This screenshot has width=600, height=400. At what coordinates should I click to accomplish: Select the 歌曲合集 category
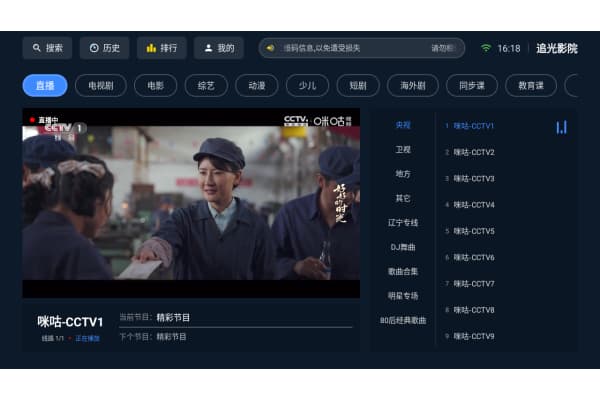point(403,271)
